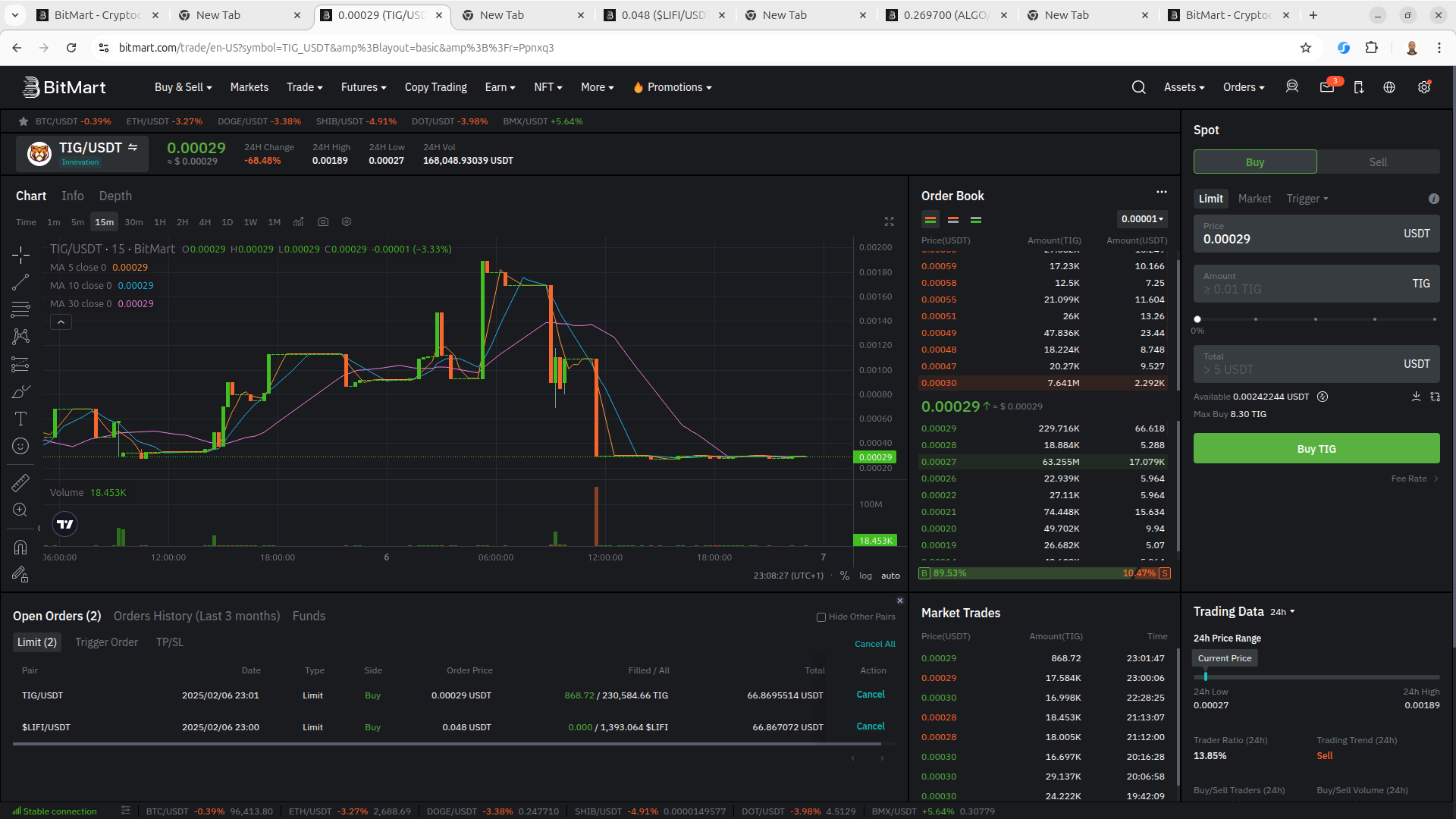This screenshot has height=819, width=1456.
Task: Click the Buy TIG button
Action: coord(1316,448)
